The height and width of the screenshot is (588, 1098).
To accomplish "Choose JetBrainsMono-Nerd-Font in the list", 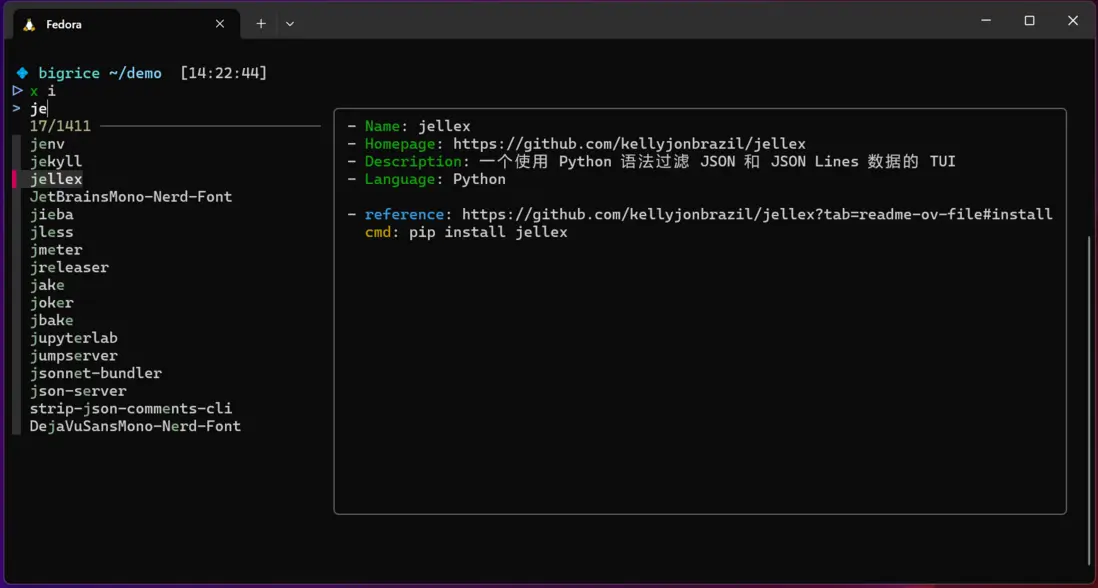I will pyautogui.click(x=131, y=197).
